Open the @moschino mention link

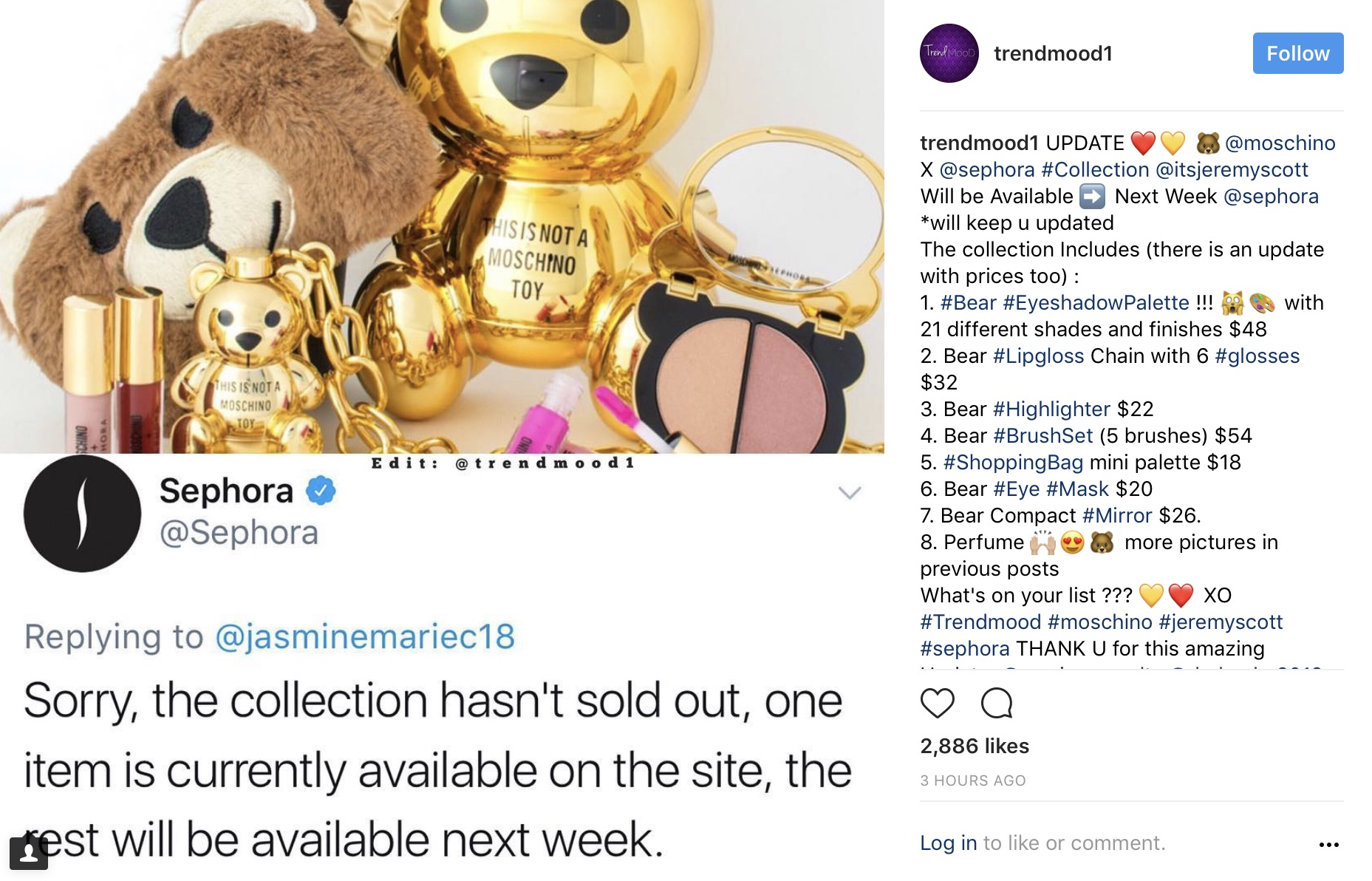[1280, 143]
